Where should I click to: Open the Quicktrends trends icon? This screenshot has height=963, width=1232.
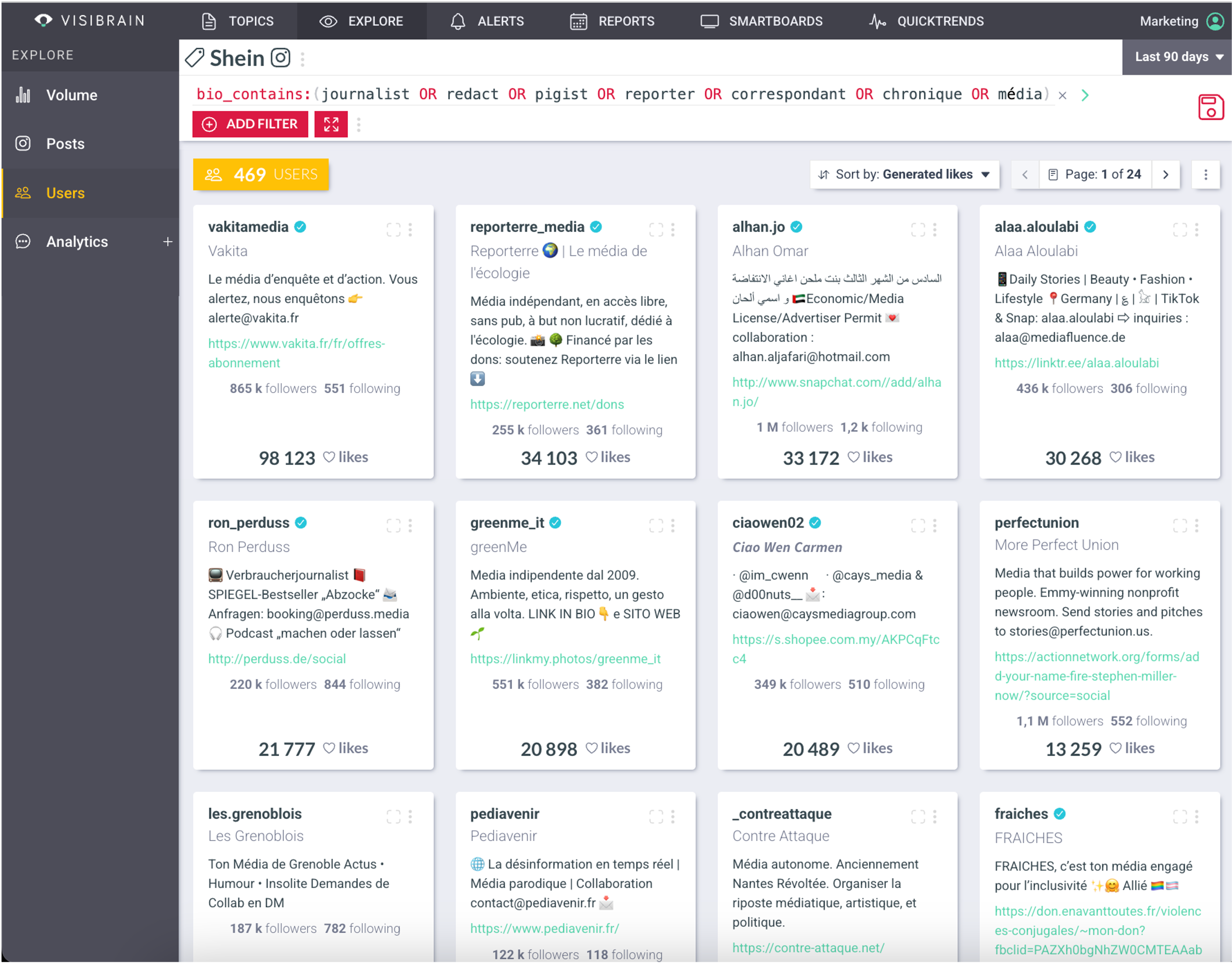point(878,21)
